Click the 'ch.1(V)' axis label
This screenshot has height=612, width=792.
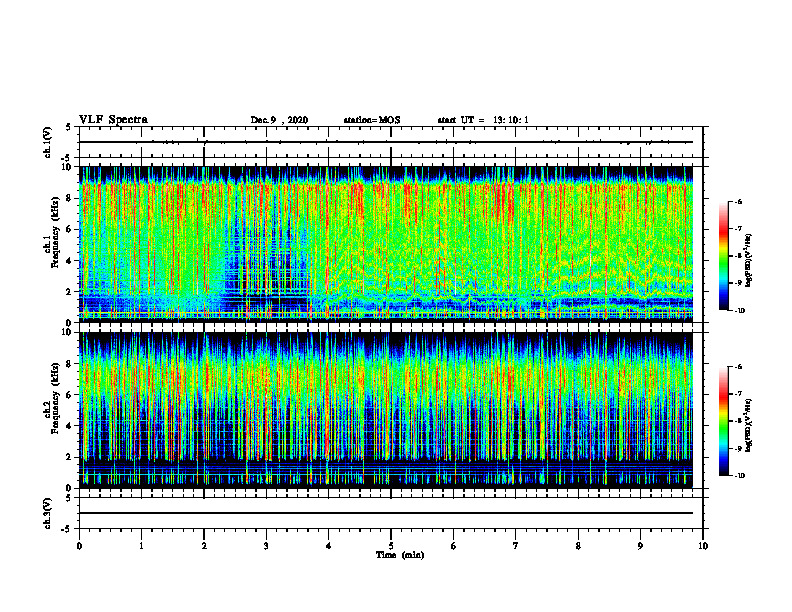[47, 142]
